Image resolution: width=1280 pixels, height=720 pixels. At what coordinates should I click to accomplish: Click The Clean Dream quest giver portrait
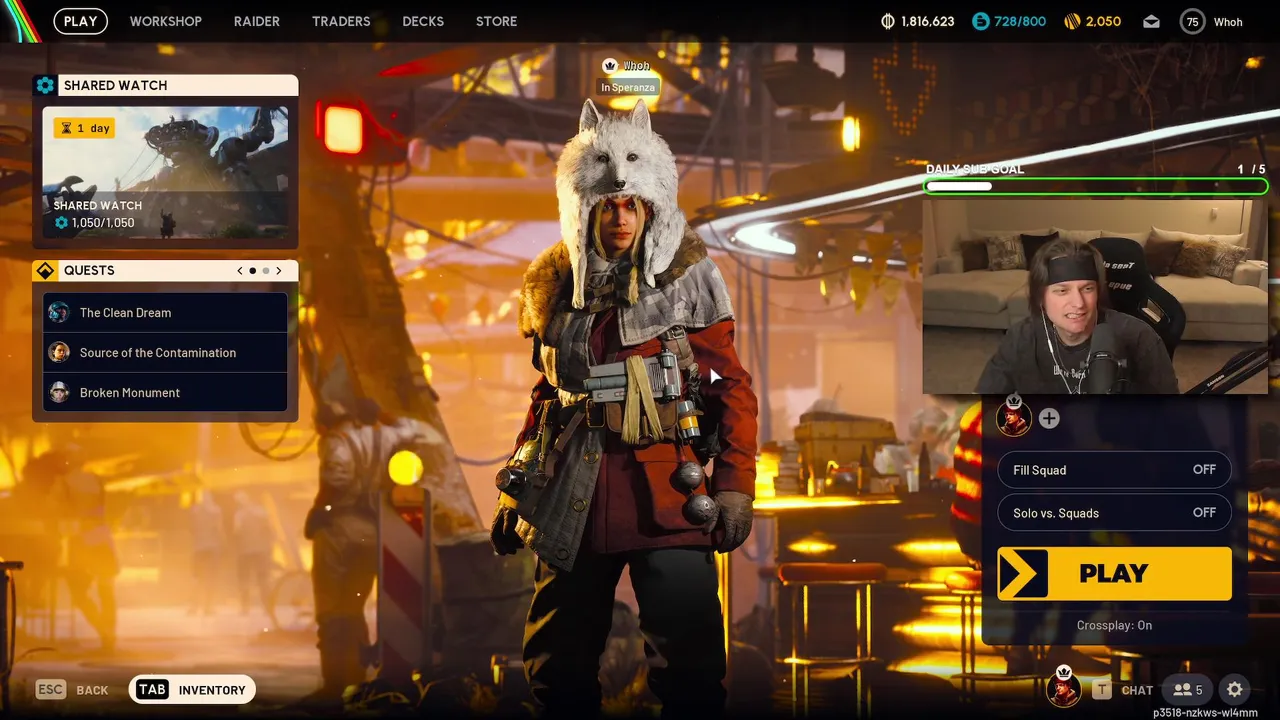(59, 312)
